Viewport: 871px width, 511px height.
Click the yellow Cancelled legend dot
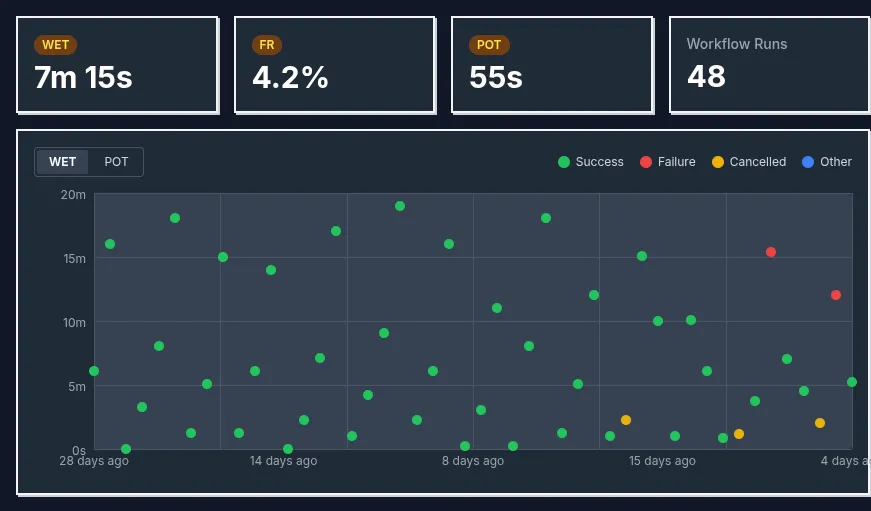tap(718, 162)
